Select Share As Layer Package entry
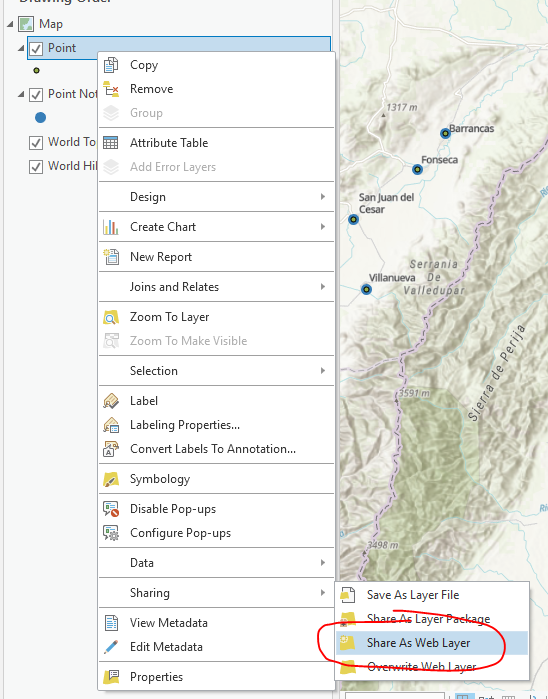This screenshot has height=699, width=548. click(x=433, y=619)
